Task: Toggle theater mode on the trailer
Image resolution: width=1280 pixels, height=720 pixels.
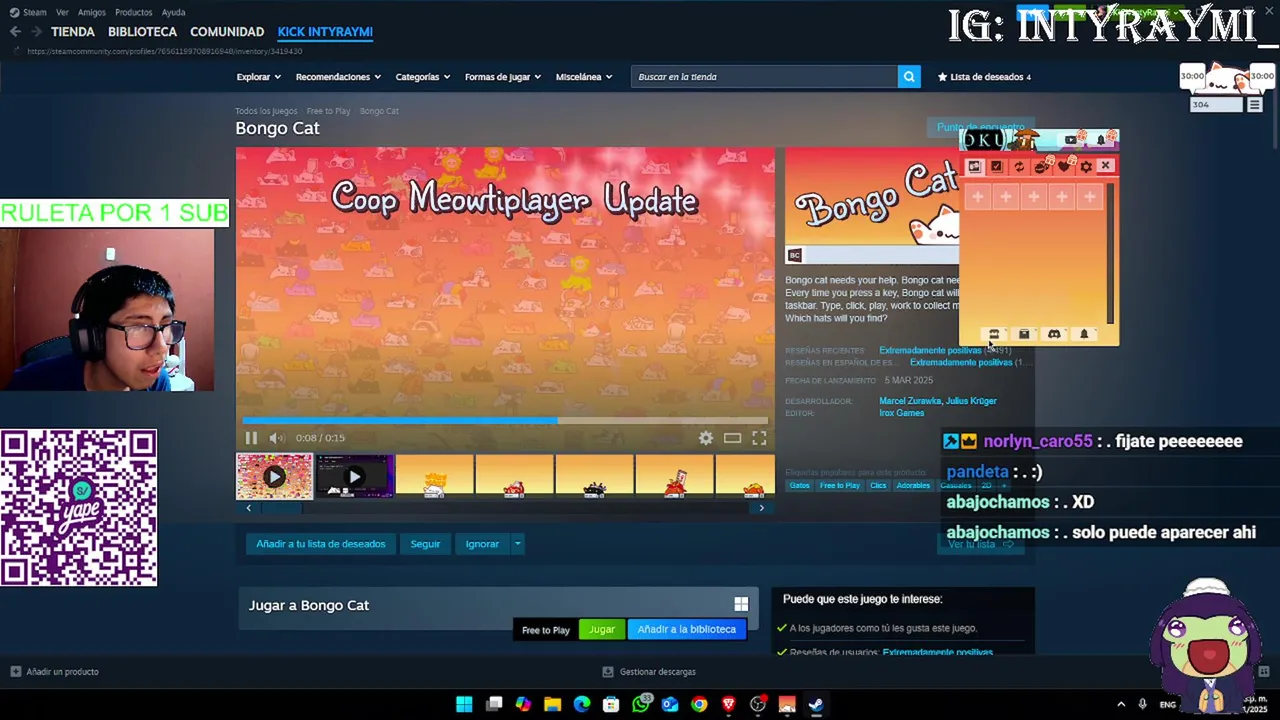Action: pyautogui.click(x=733, y=438)
